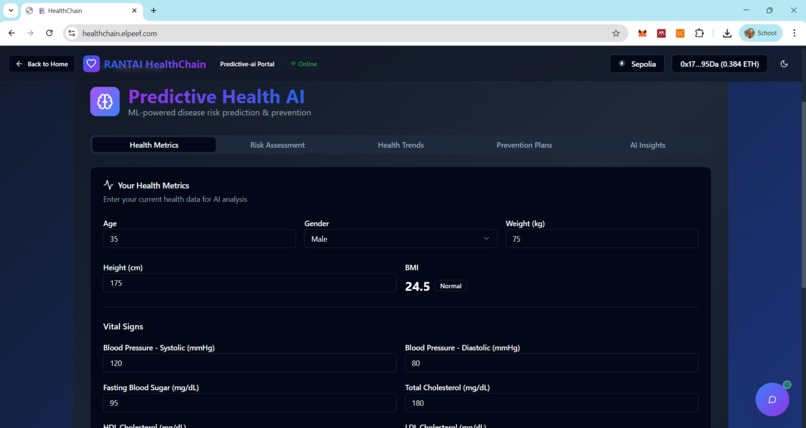Screen dimensions: 806x428
Task: Reload the page with refresh icon
Action: [x=49, y=33]
